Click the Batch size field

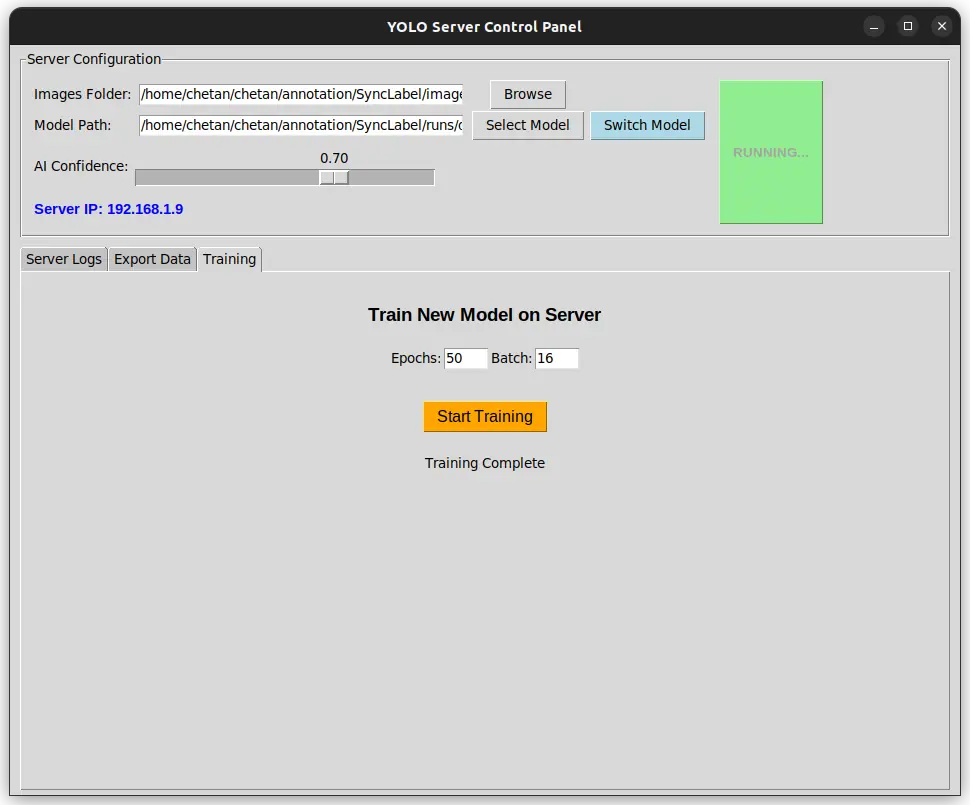[556, 358]
